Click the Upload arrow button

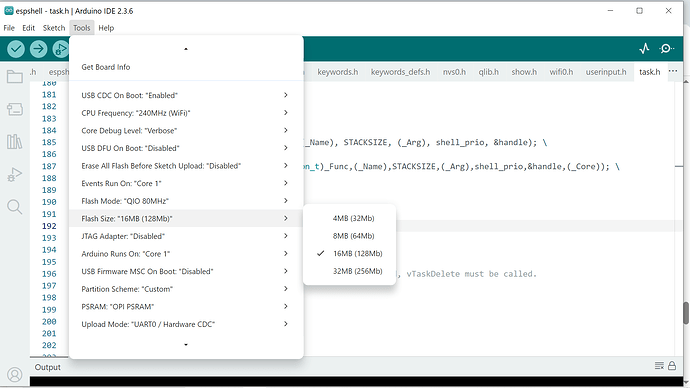pos(38,49)
